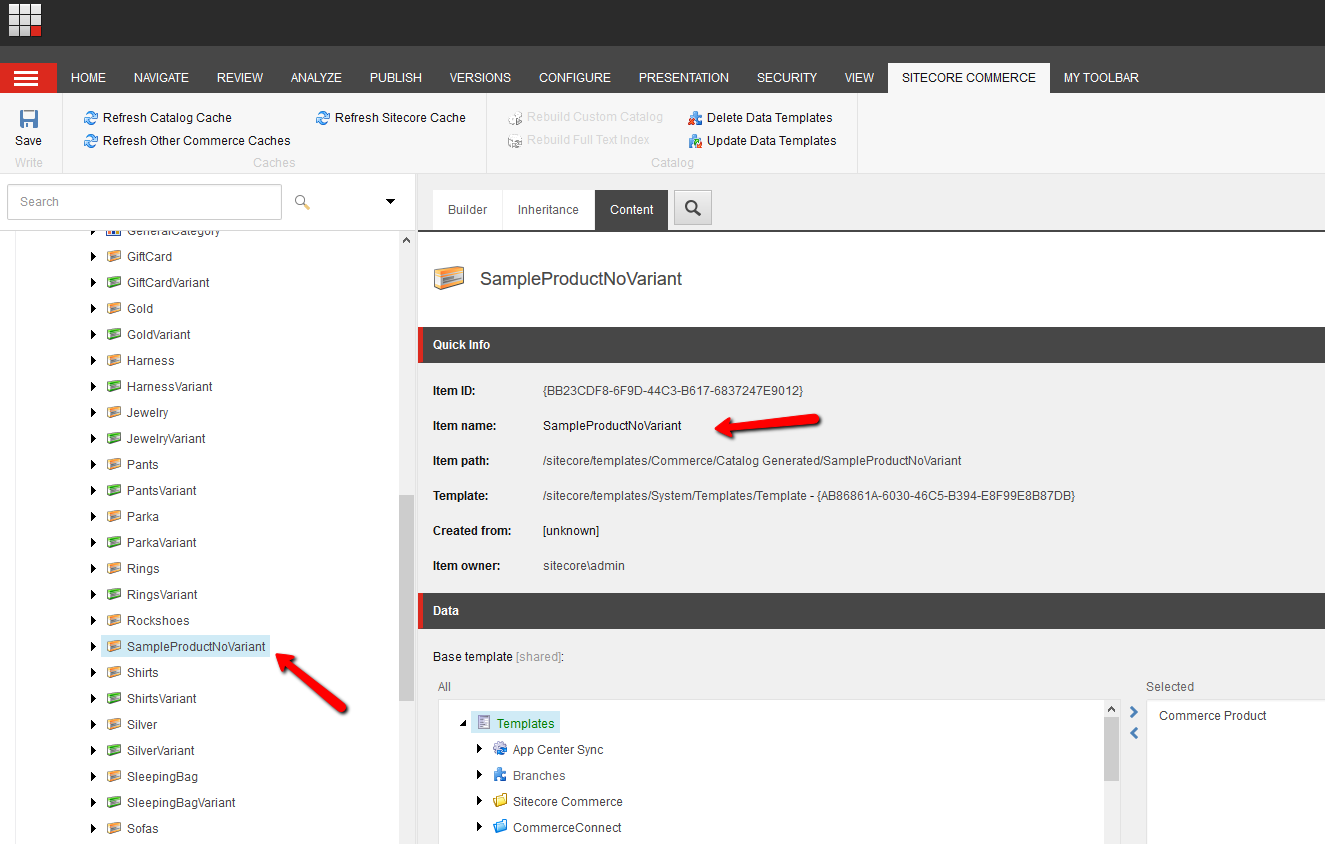1325x844 pixels.
Task: Click Refresh Sitecore Cache
Action: click(x=390, y=118)
